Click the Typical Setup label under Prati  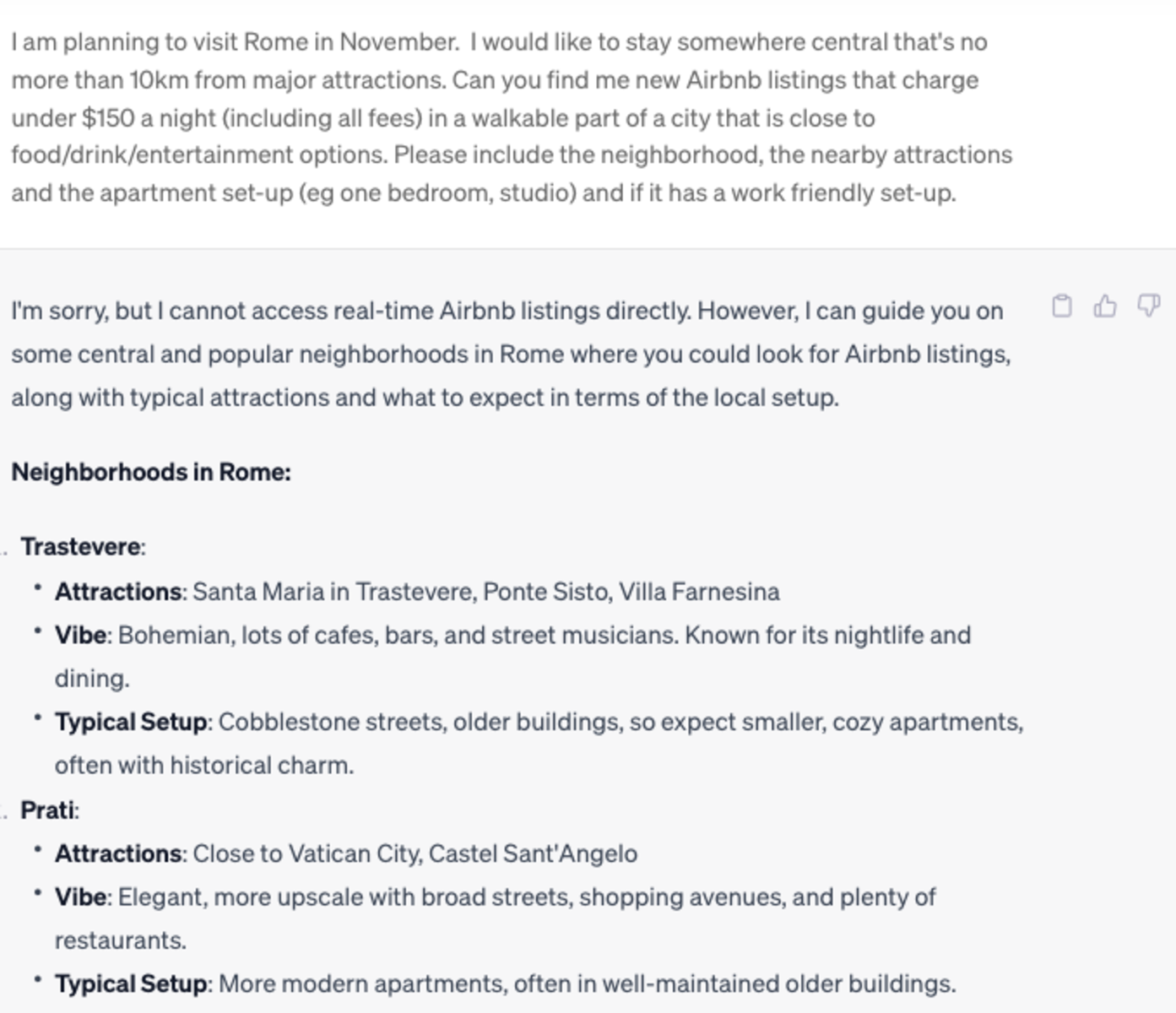(131, 984)
